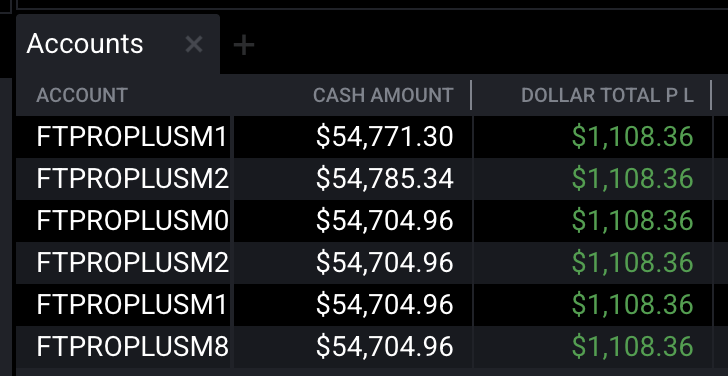Select FTPROPLUSM2 account with cash $54,704.96
This screenshot has height=376, width=728.
tap(132, 263)
